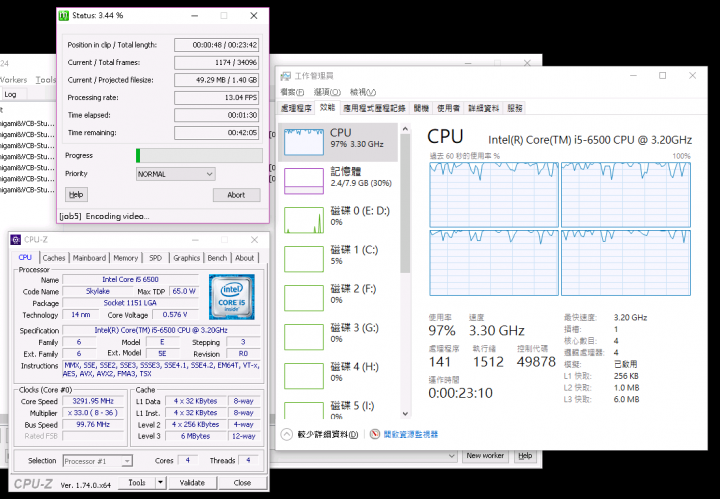Select the 磁碟 1 (C:) item
This screenshot has width=720, height=499.
click(338, 259)
